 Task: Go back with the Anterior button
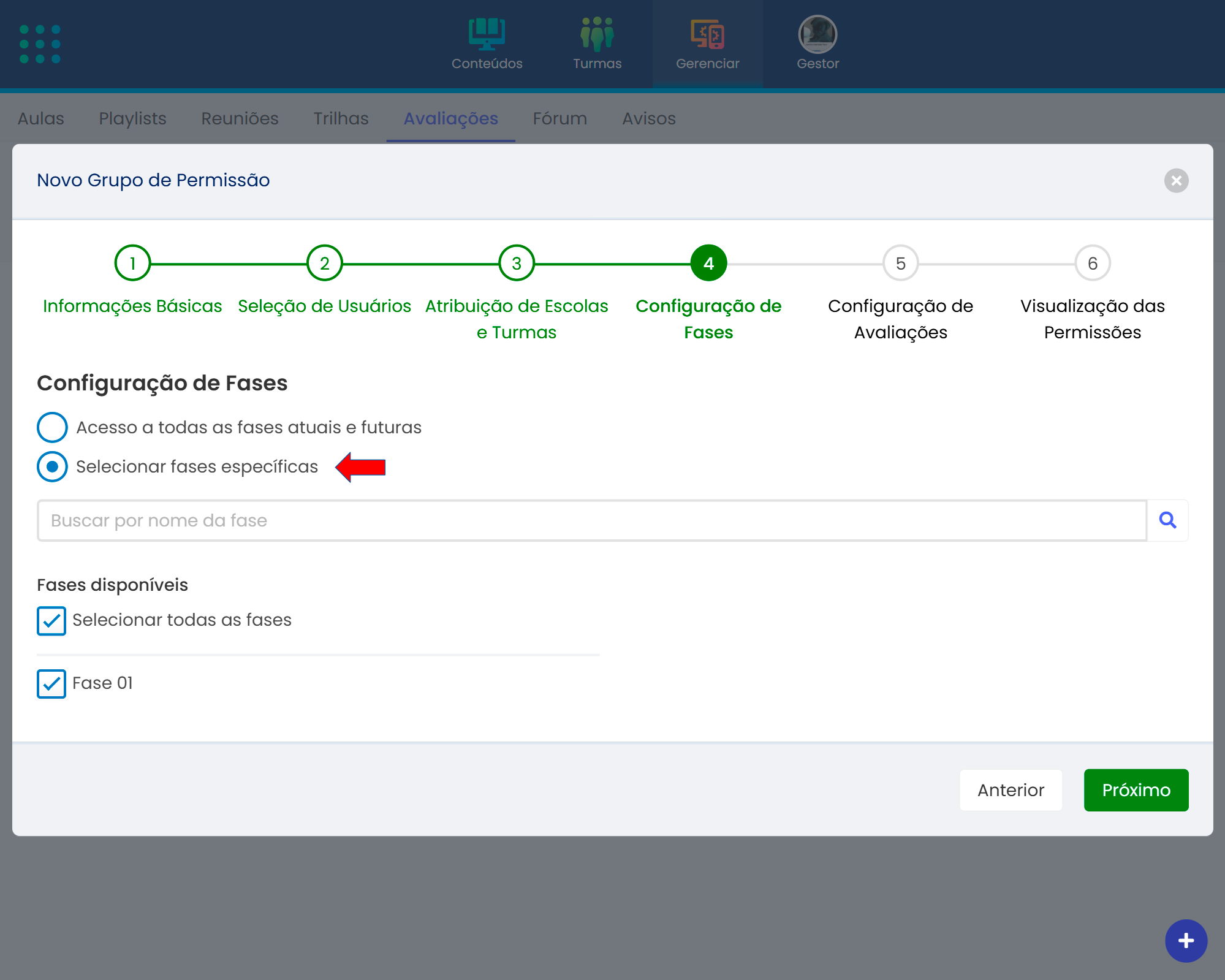[1011, 790]
